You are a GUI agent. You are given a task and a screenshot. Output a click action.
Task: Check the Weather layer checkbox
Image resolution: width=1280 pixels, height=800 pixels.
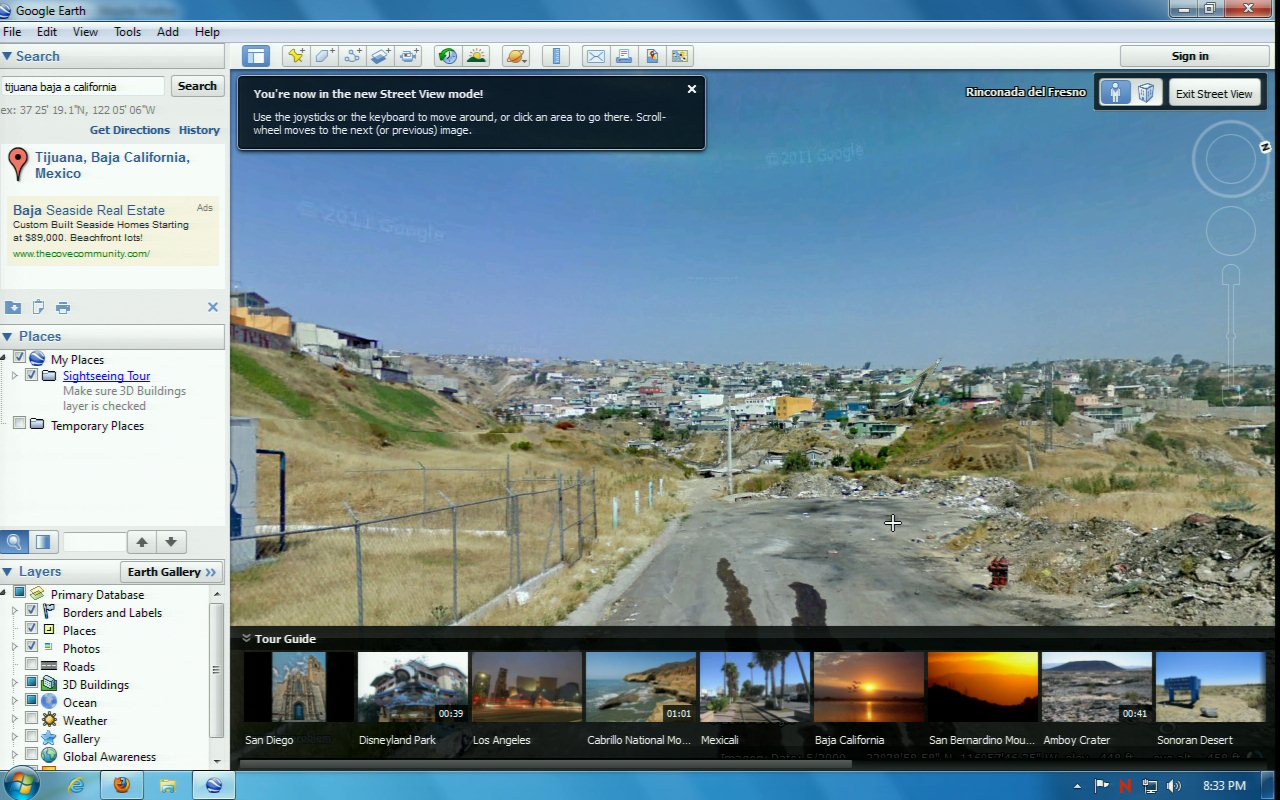[32, 720]
